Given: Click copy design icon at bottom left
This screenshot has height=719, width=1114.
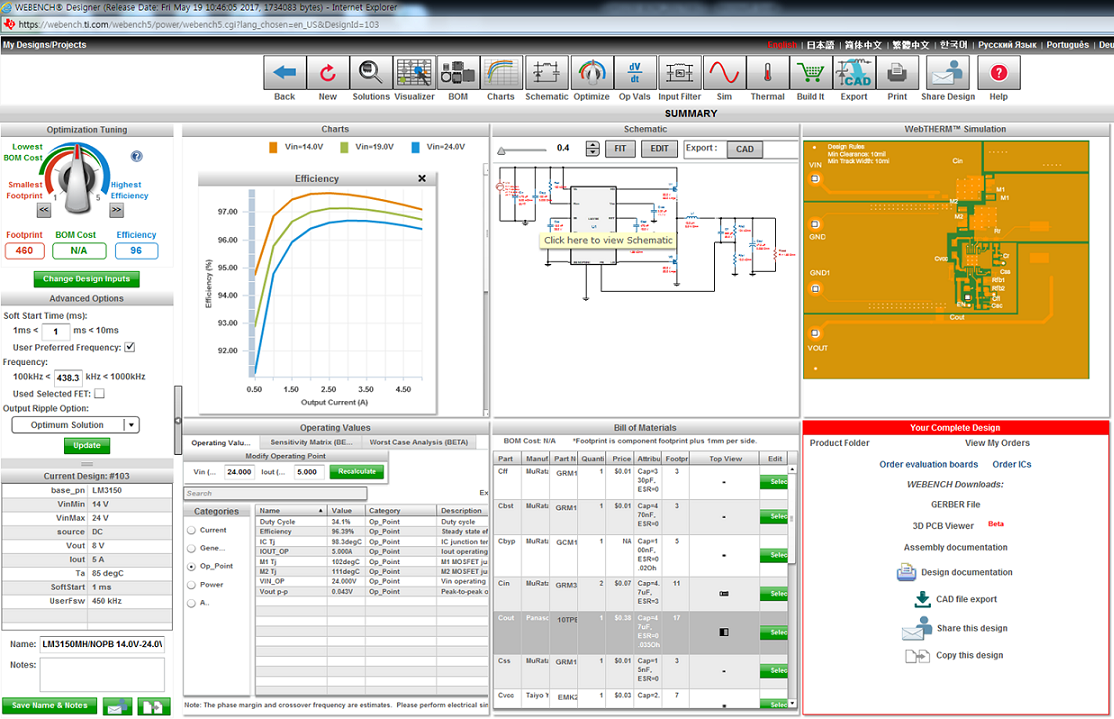Looking at the screenshot, I should click(x=154, y=706).
